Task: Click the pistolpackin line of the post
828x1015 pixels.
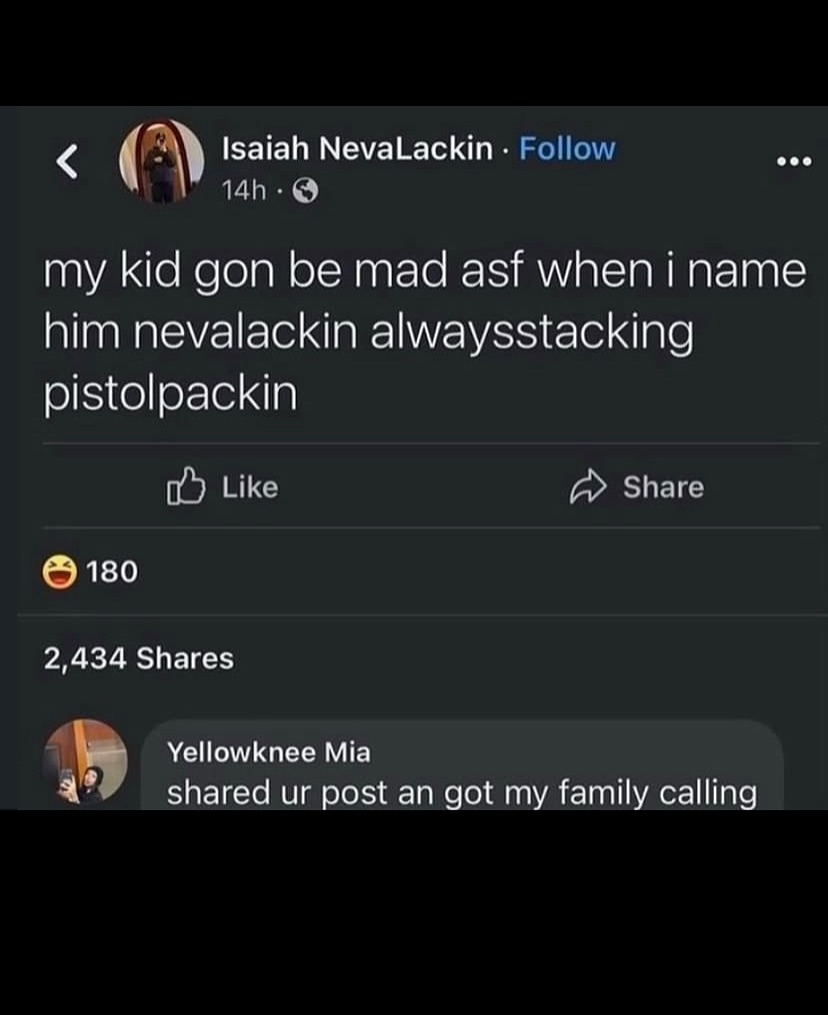Action: point(170,394)
